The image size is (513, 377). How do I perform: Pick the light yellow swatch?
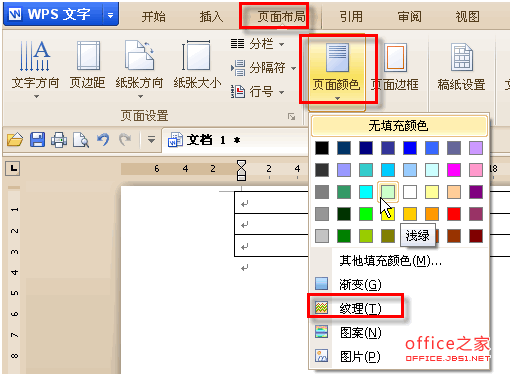[432, 192]
